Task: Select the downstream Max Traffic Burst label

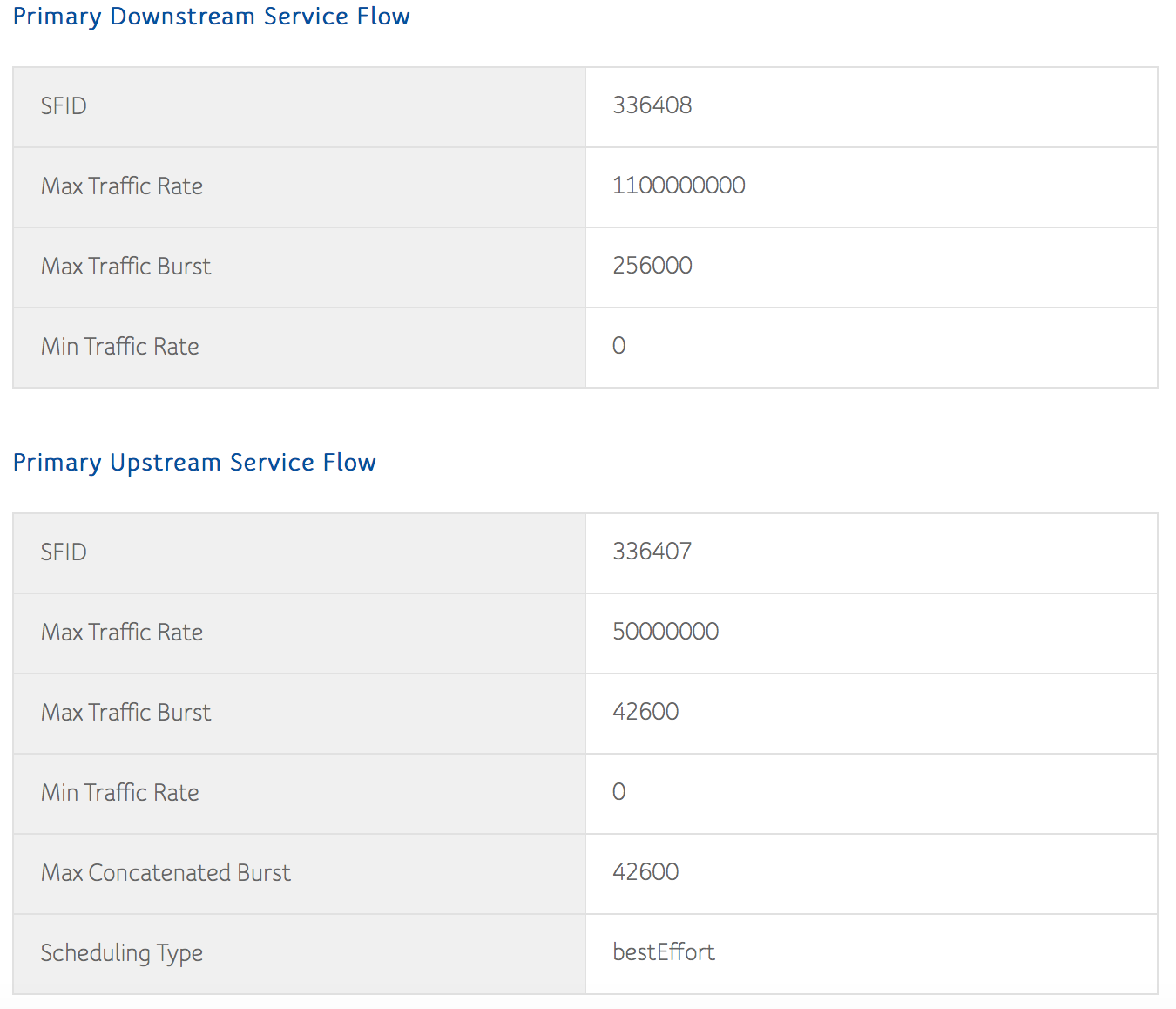Action: [x=126, y=267]
